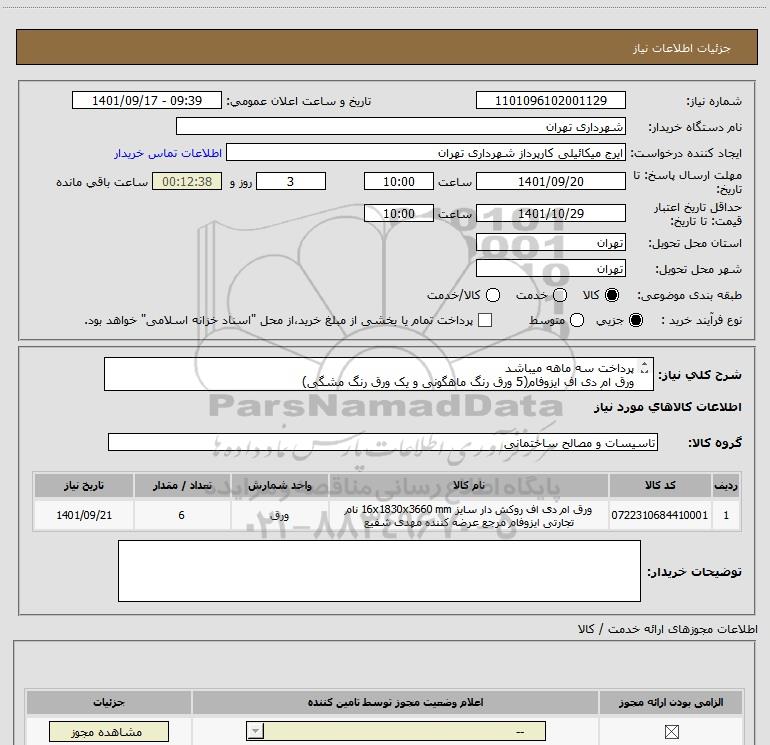This screenshot has width=770, height=745.
Task: Click the تعداد / مقدار column header
Action: point(182,485)
